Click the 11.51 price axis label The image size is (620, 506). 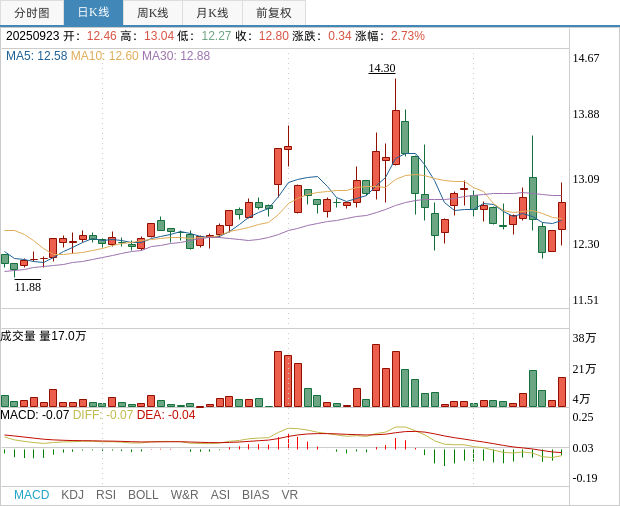point(586,300)
